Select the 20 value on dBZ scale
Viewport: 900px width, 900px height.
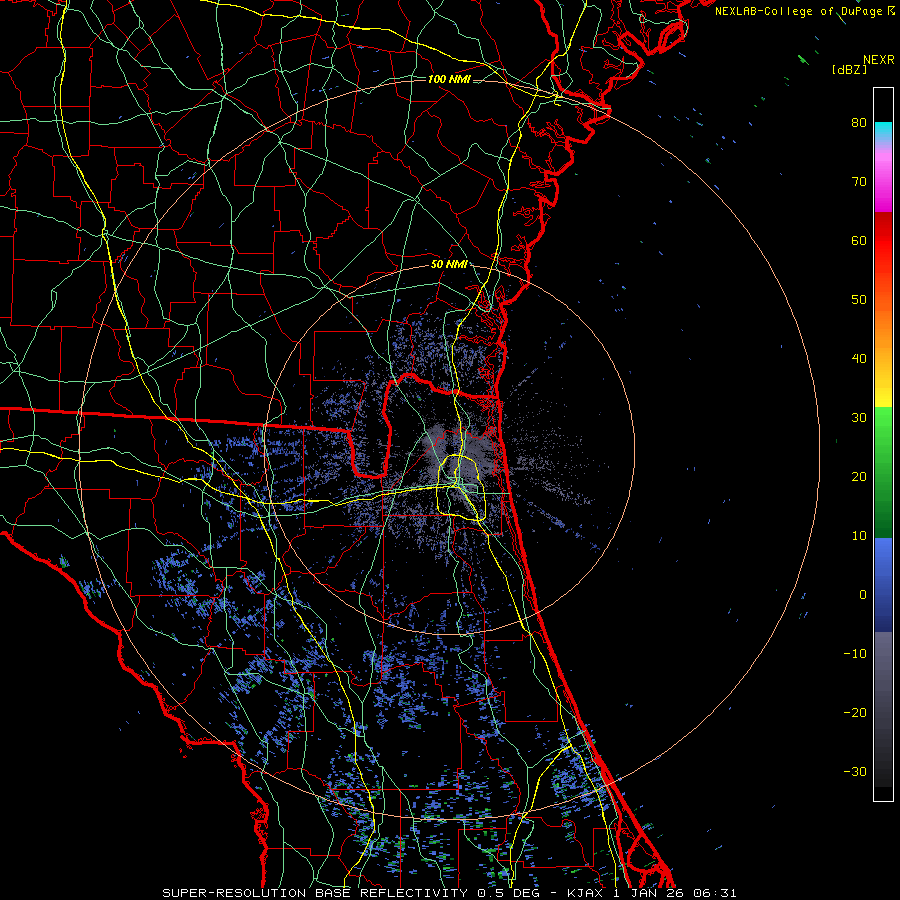(859, 477)
